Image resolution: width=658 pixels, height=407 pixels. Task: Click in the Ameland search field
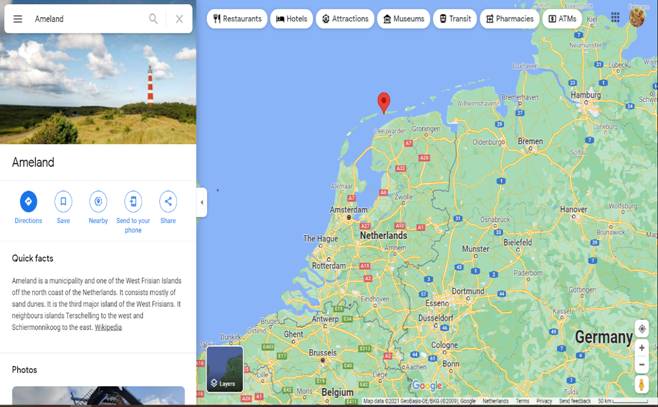[x=85, y=18]
